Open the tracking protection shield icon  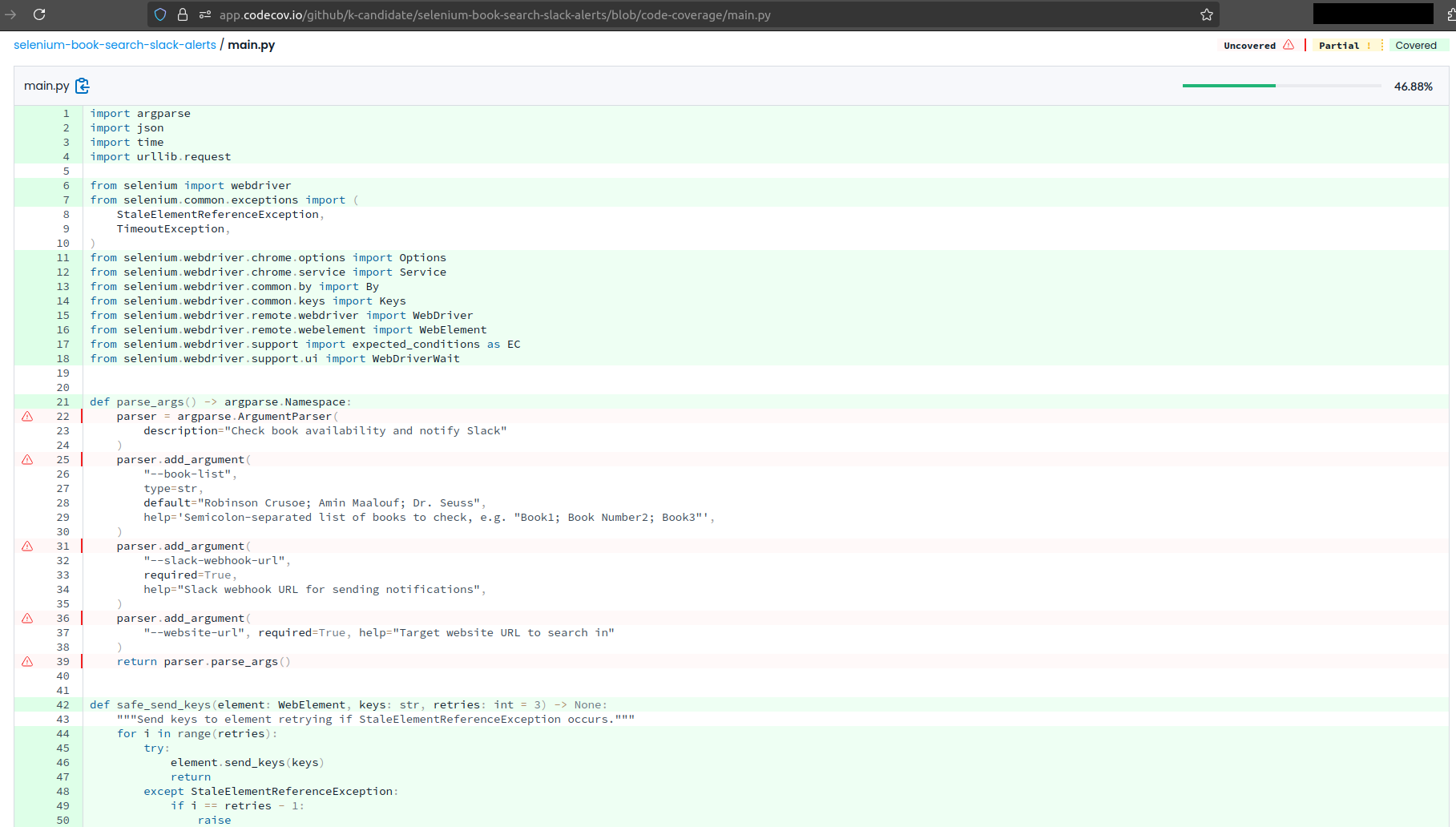pos(160,14)
